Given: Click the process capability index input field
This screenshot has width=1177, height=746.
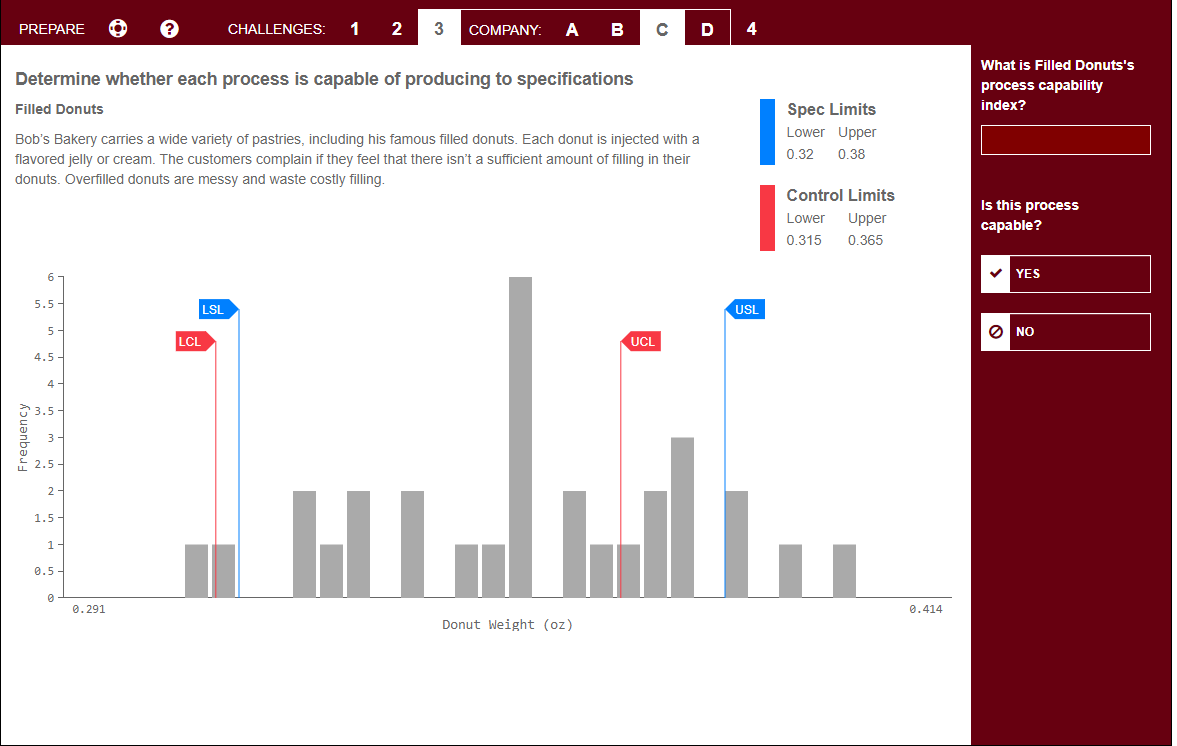Looking at the screenshot, I should (x=1065, y=140).
